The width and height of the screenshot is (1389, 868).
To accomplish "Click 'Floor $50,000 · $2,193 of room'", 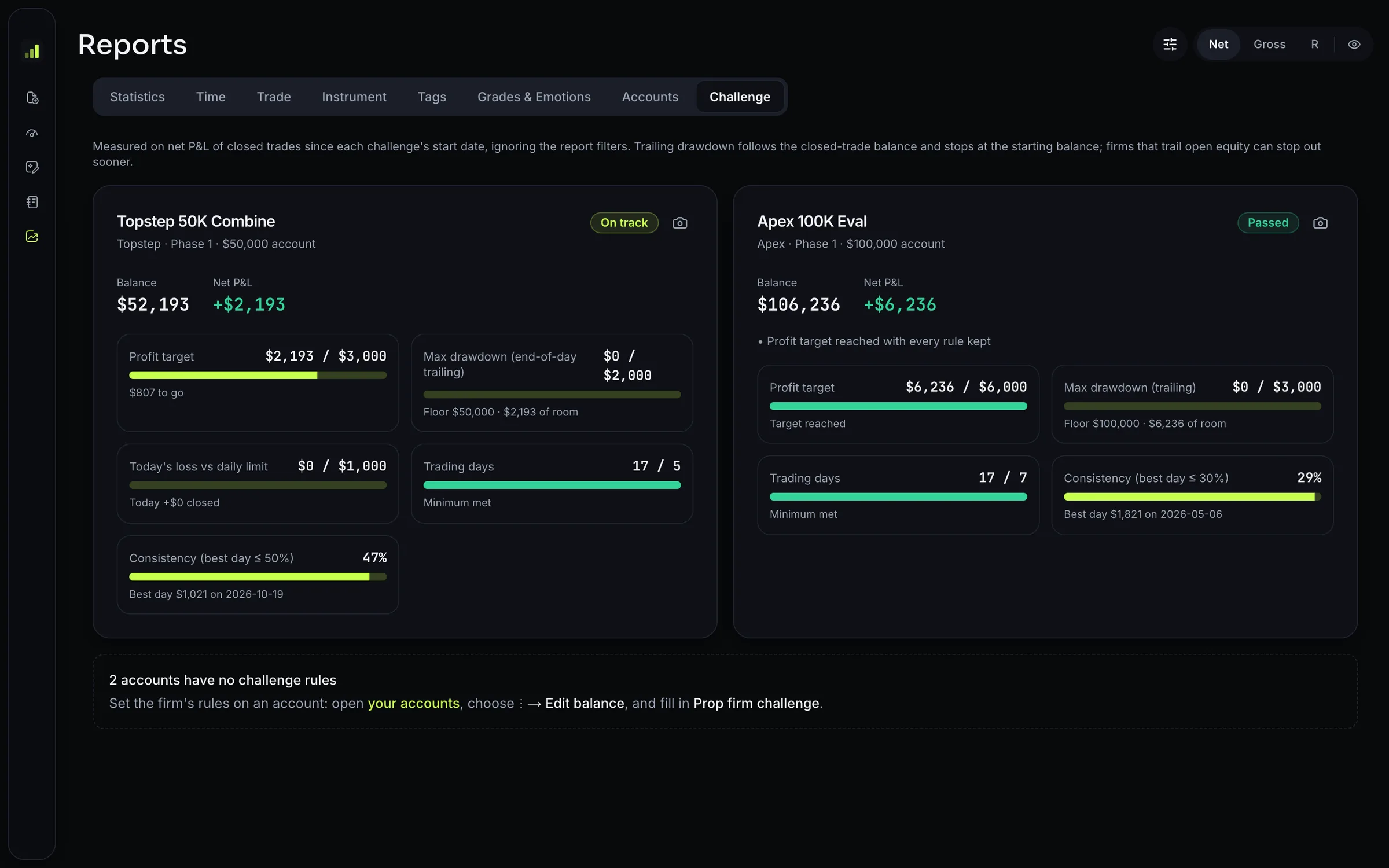I will pos(501,412).
